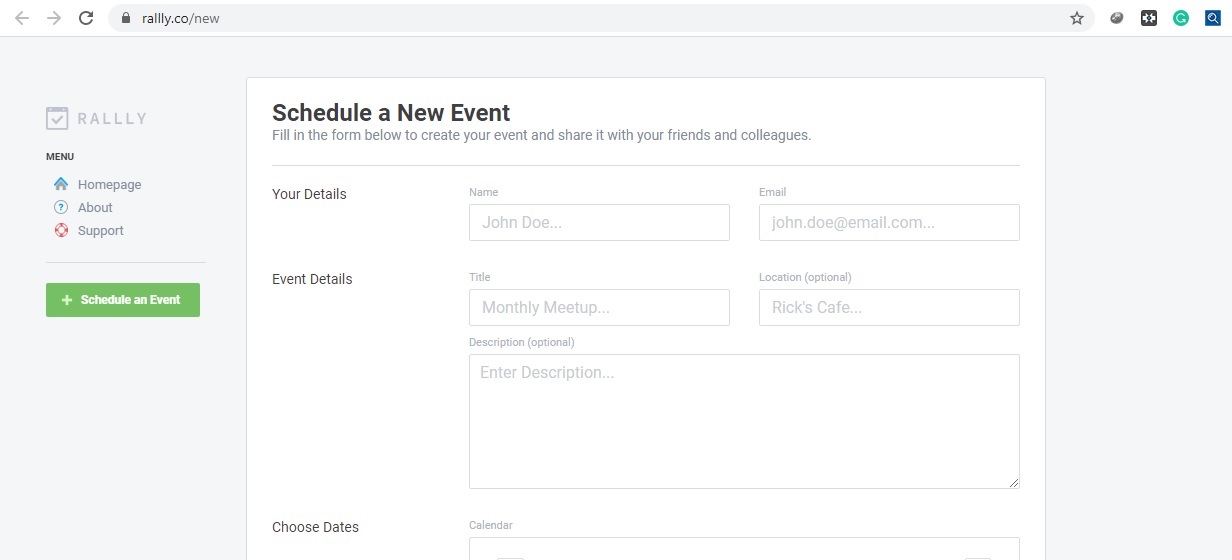Click into the Email input field

(x=889, y=222)
